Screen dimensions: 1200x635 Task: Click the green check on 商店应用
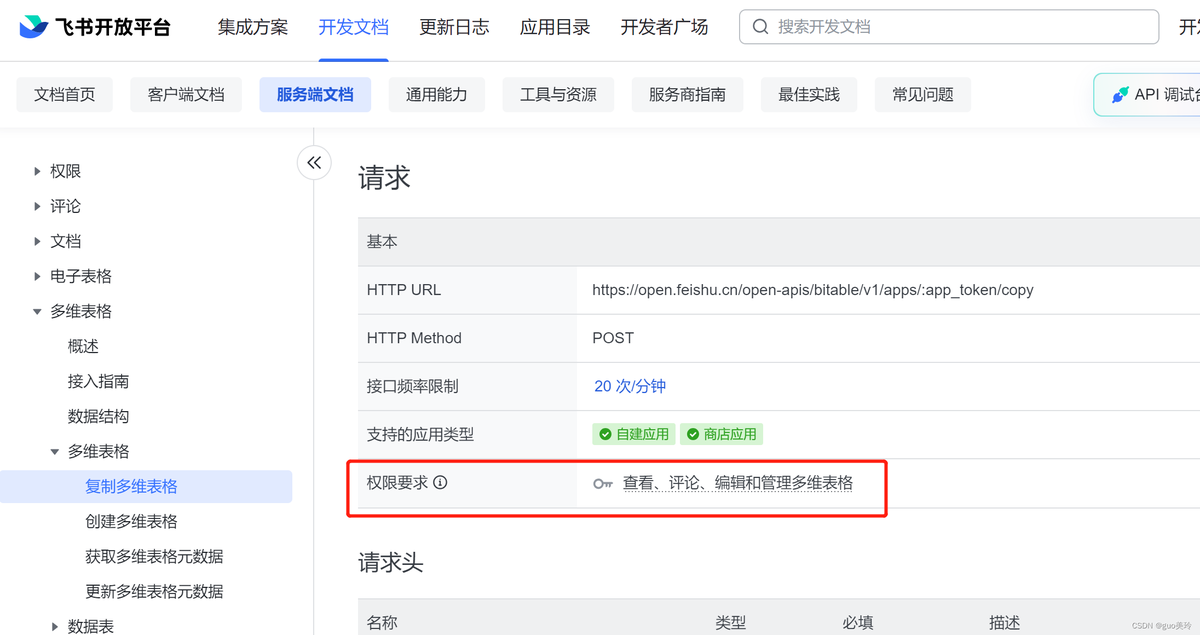(693, 434)
